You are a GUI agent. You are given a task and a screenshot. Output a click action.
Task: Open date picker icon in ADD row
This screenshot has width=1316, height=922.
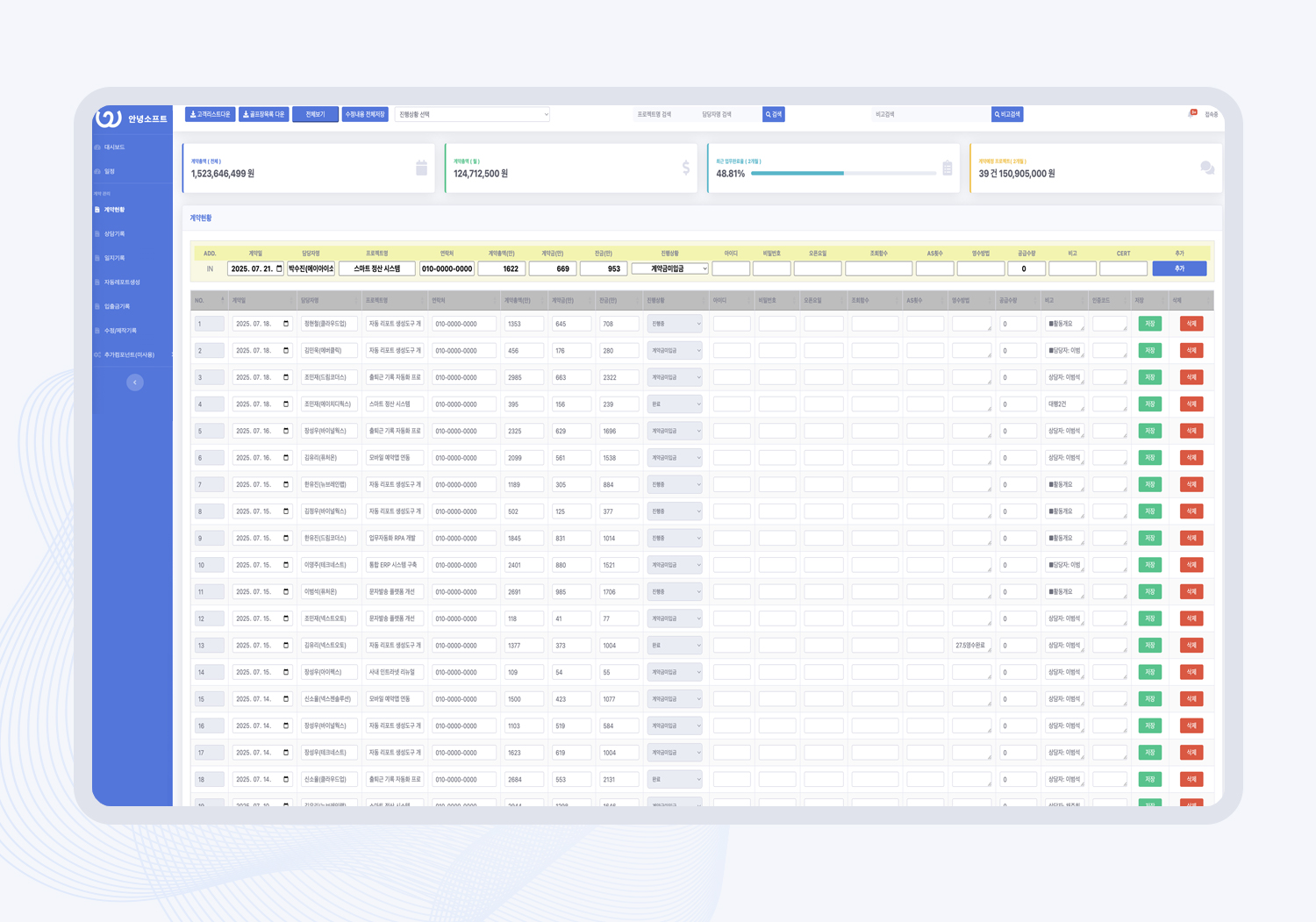(279, 268)
